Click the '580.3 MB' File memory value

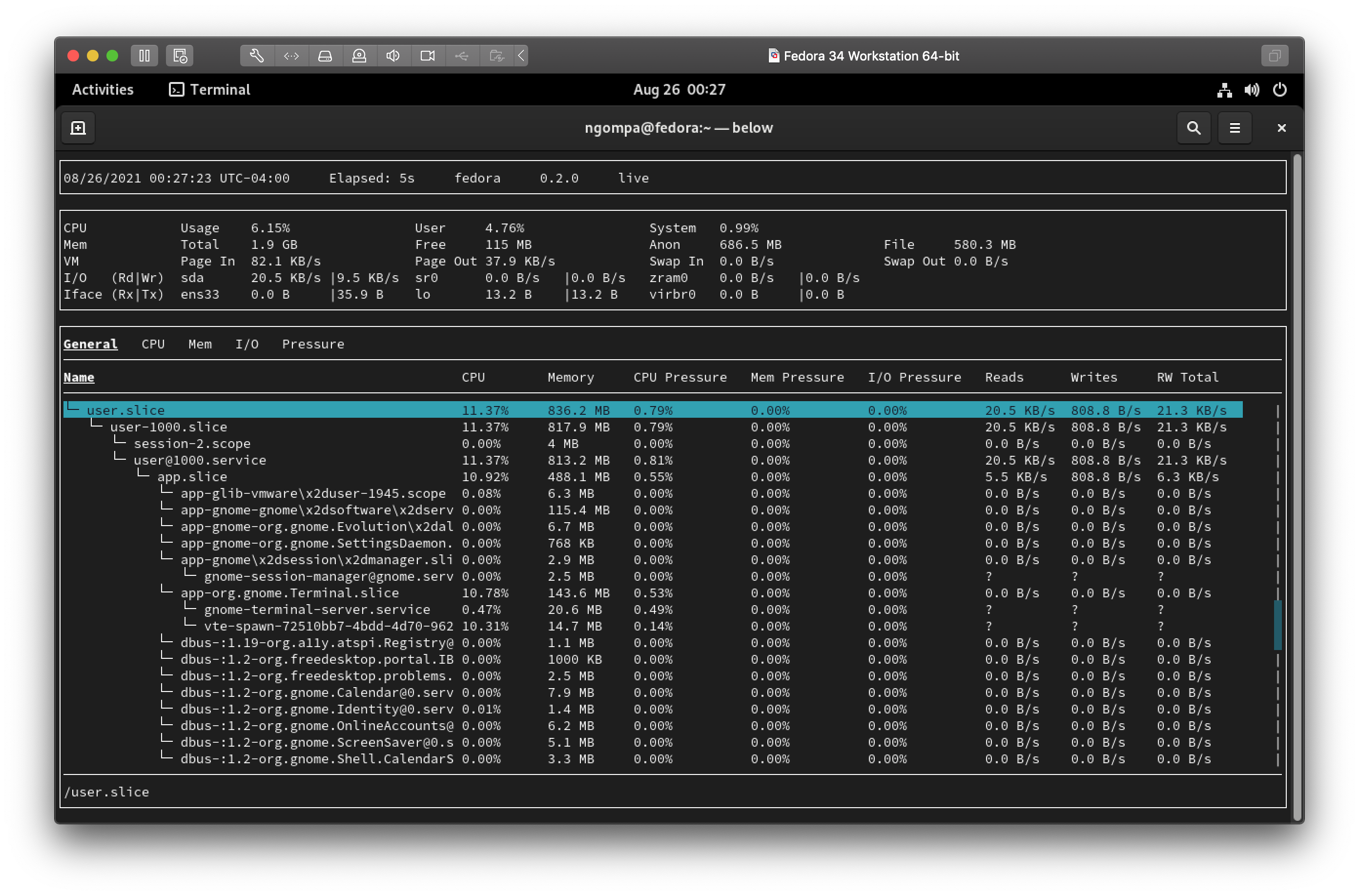click(x=985, y=244)
